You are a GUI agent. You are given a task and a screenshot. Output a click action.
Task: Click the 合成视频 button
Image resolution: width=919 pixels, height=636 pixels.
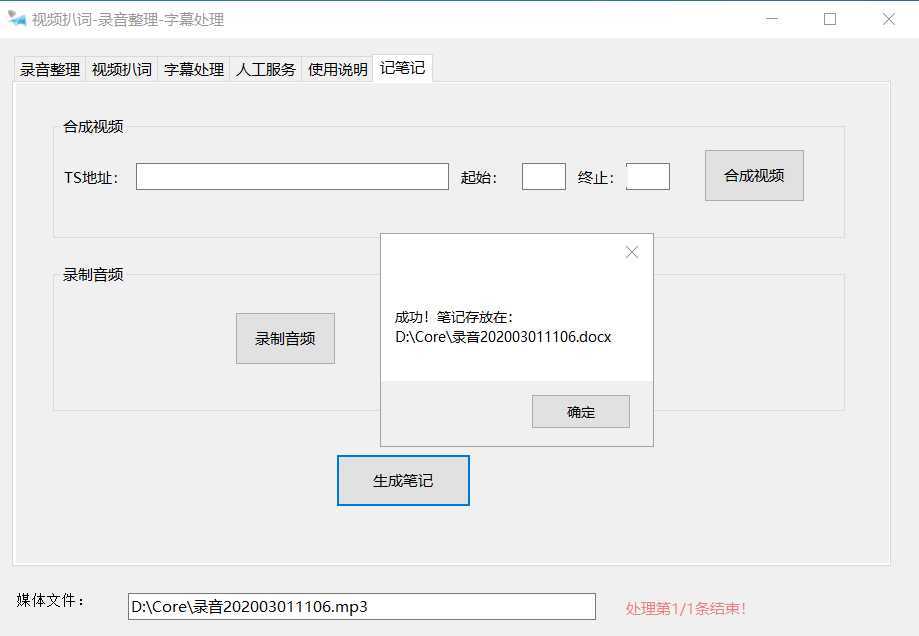(753, 175)
